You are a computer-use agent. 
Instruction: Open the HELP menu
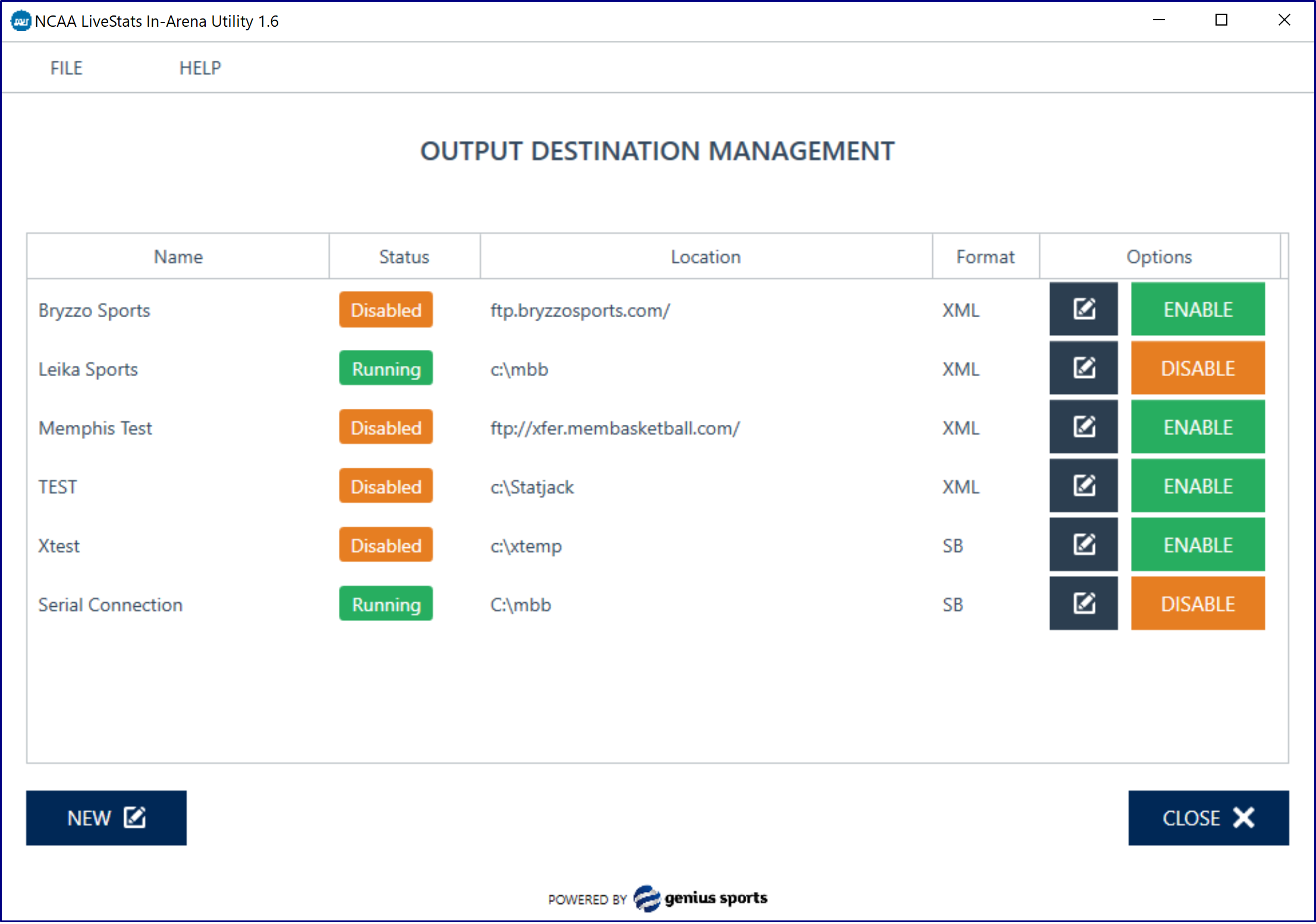200,68
